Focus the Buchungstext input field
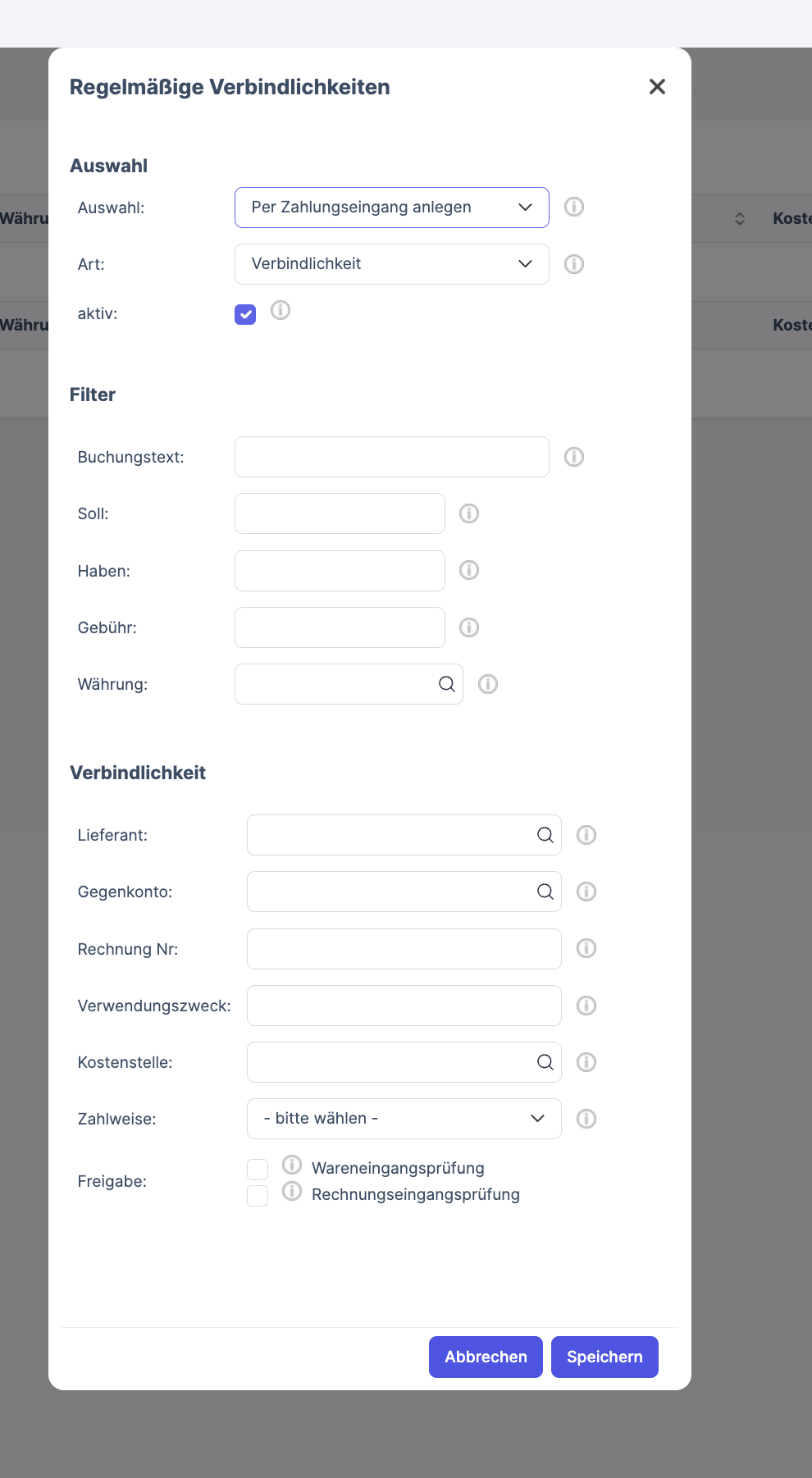Screen dimensions: 812x1478 (391, 457)
